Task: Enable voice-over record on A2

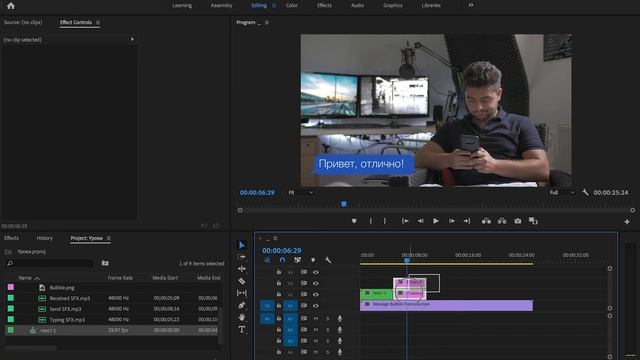Action: point(340,330)
